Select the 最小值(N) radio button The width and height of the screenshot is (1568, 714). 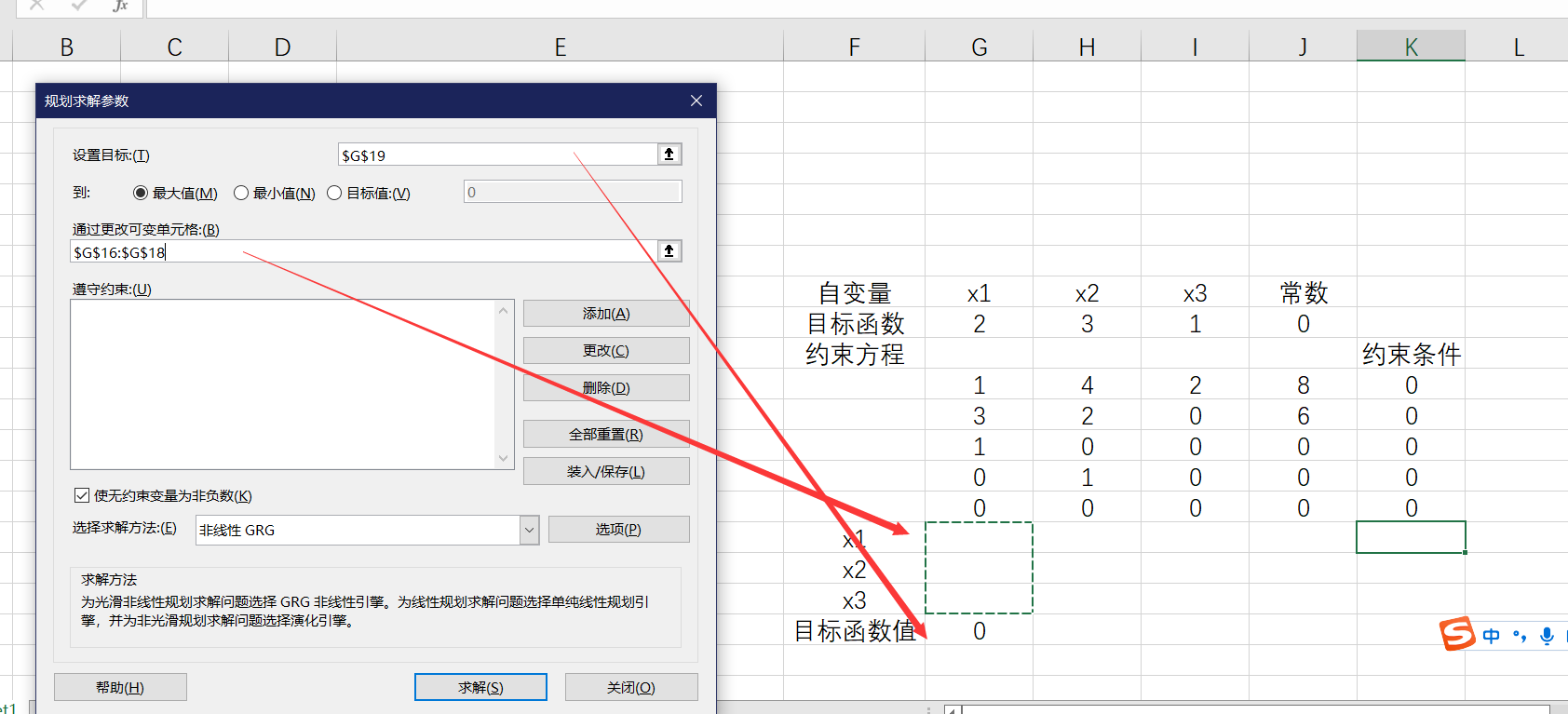pos(241,193)
